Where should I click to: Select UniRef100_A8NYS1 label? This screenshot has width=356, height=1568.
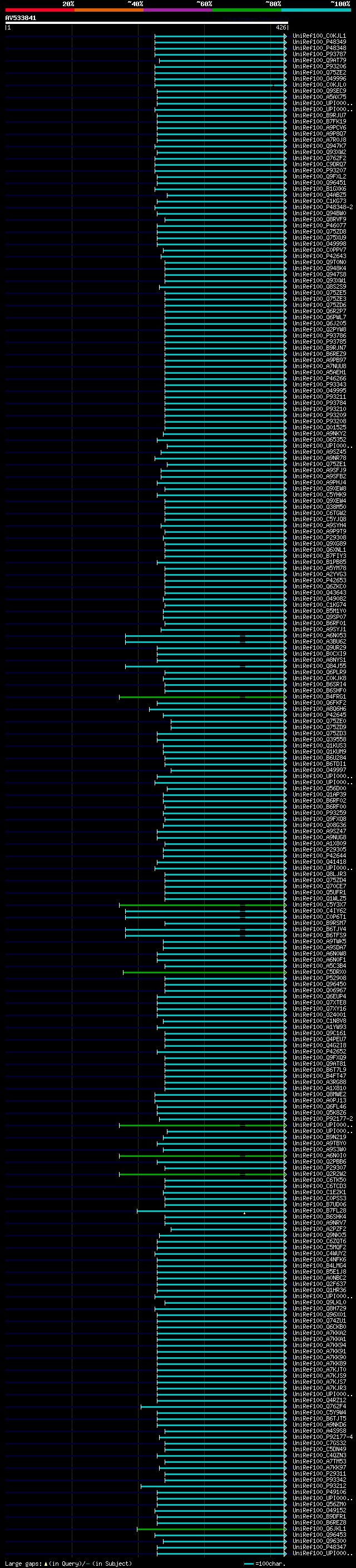pos(319,660)
